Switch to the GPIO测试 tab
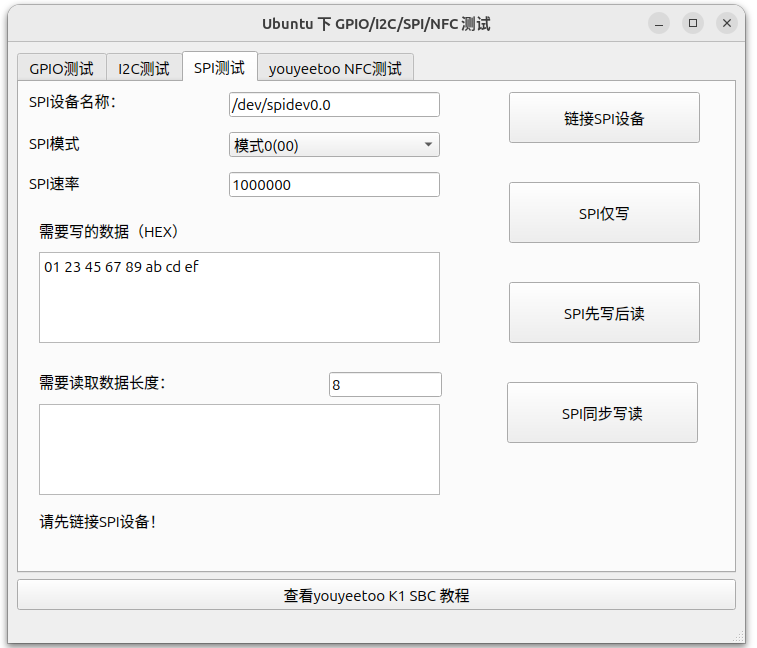757x648 pixels. click(61, 69)
